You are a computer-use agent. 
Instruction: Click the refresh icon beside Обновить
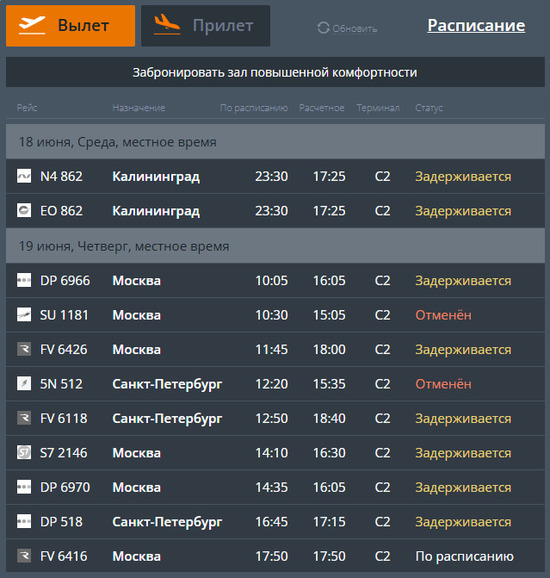(323, 28)
